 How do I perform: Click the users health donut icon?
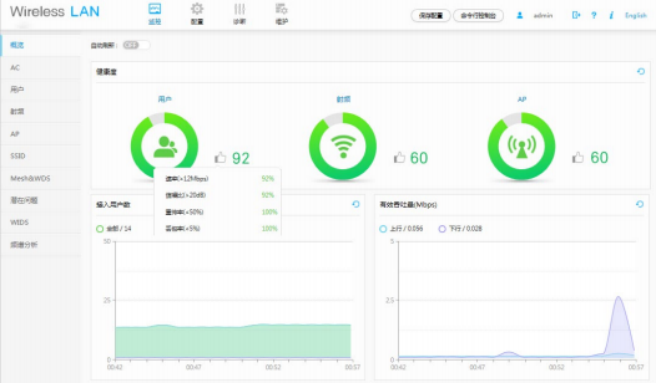pos(165,146)
